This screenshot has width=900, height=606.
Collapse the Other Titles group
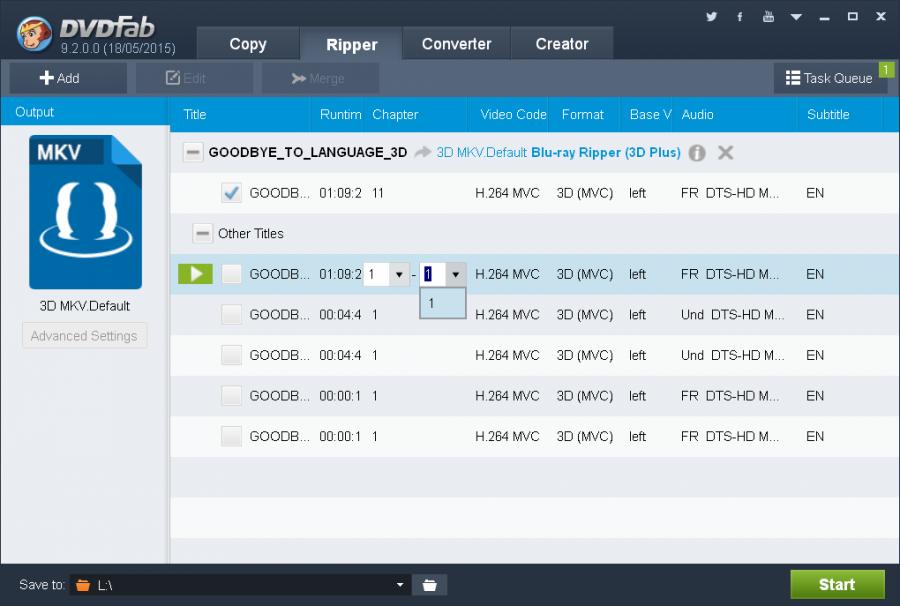203,234
